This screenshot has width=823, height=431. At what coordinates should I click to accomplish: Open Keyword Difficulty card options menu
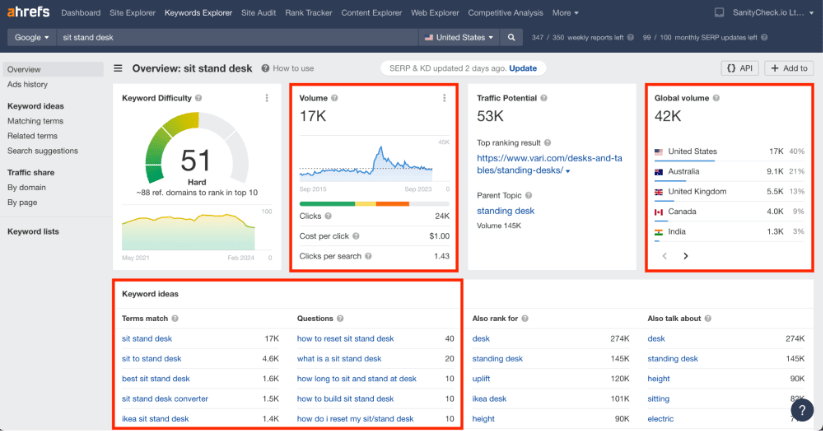266,98
